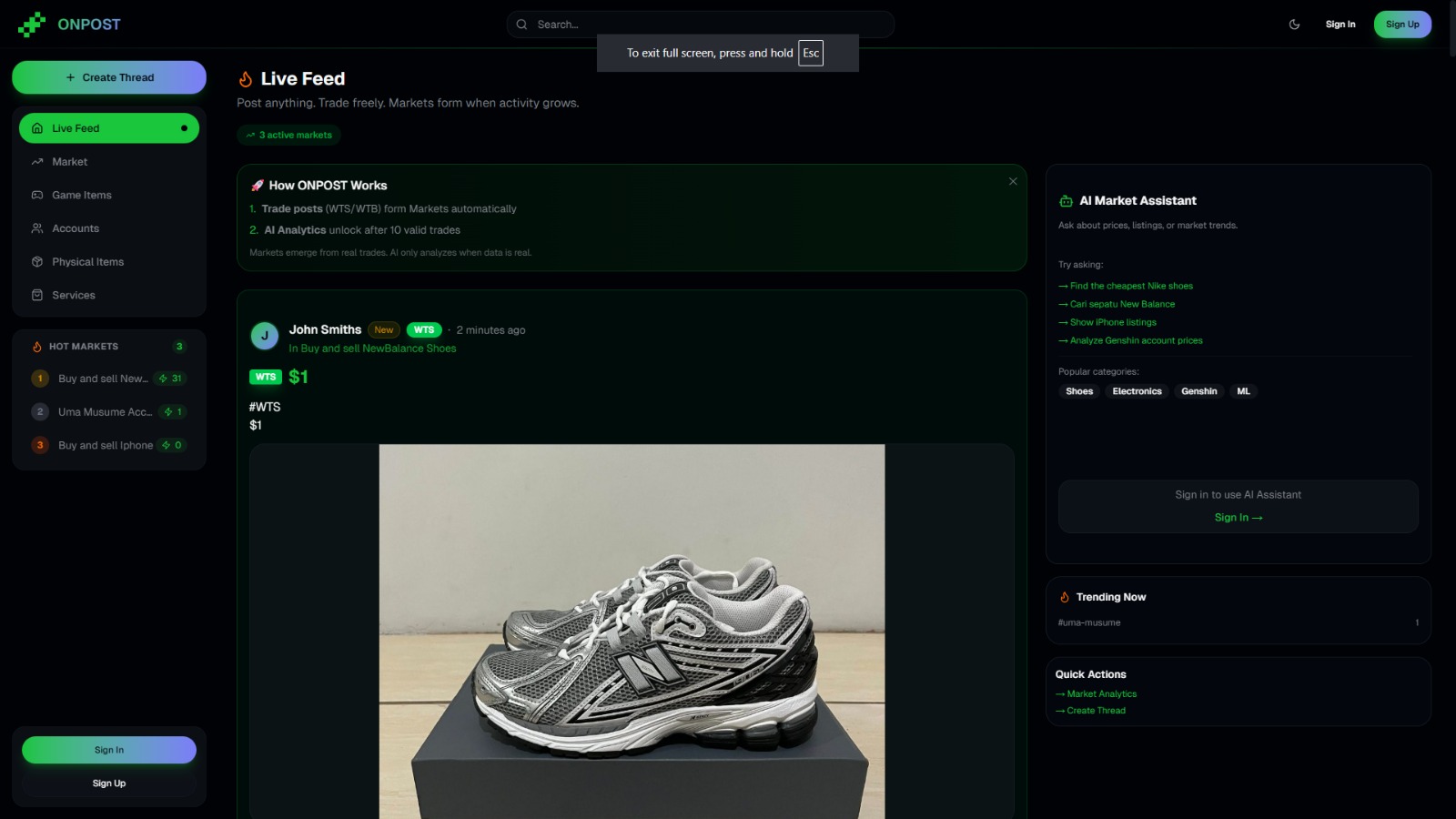Open Buy and sell NewBalance Shoes market link
Screen dimensions: 1456x819
click(379, 349)
